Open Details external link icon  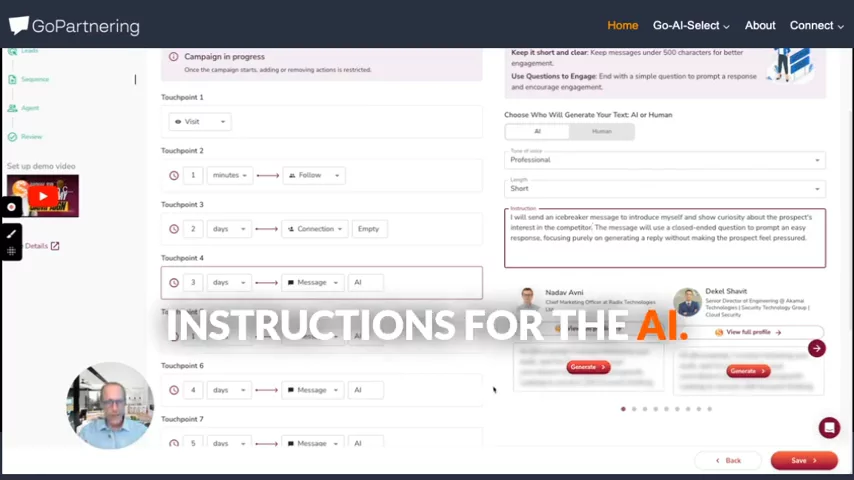coord(55,246)
